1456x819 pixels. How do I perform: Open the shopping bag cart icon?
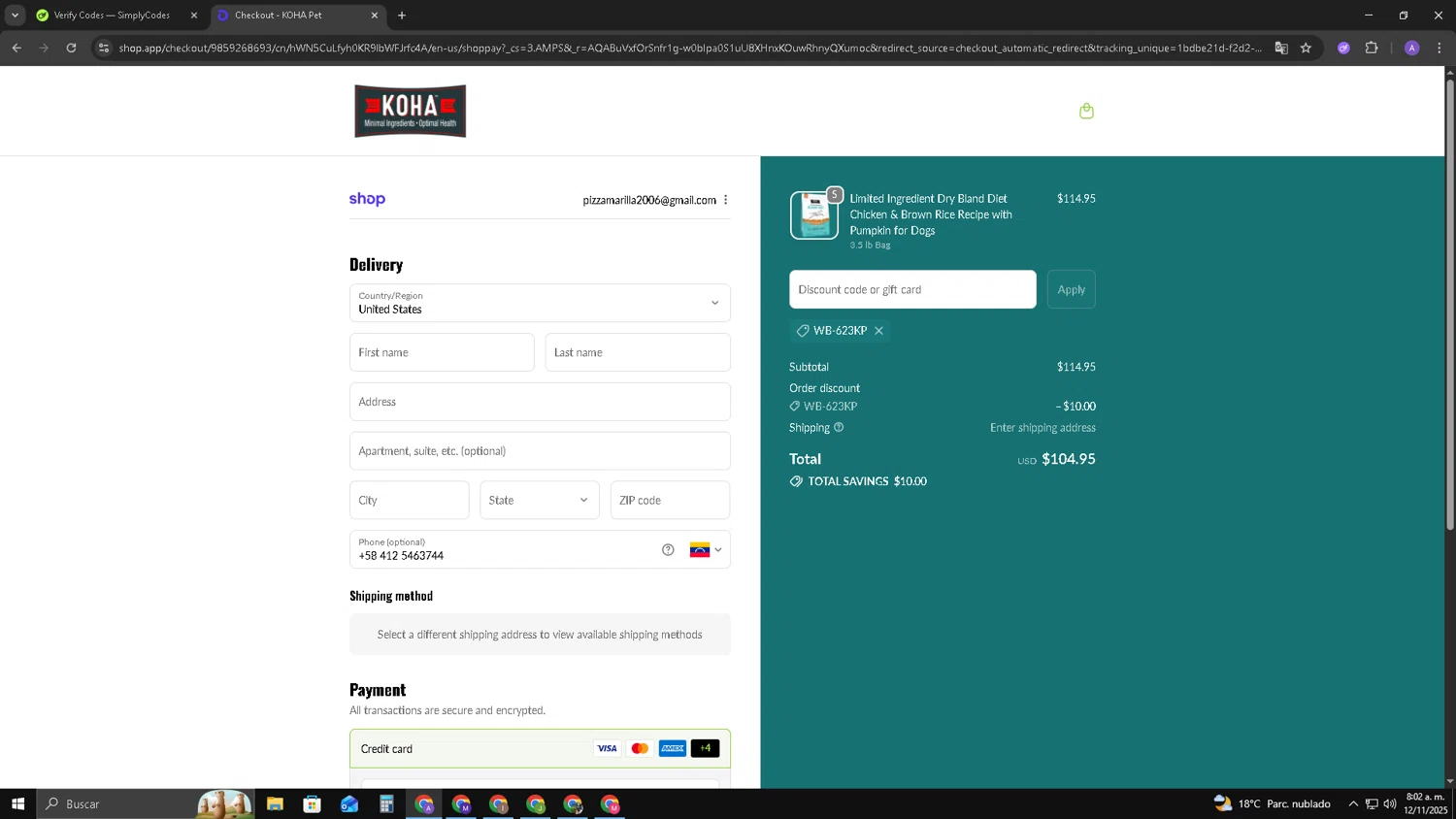tap(1086, 111)
